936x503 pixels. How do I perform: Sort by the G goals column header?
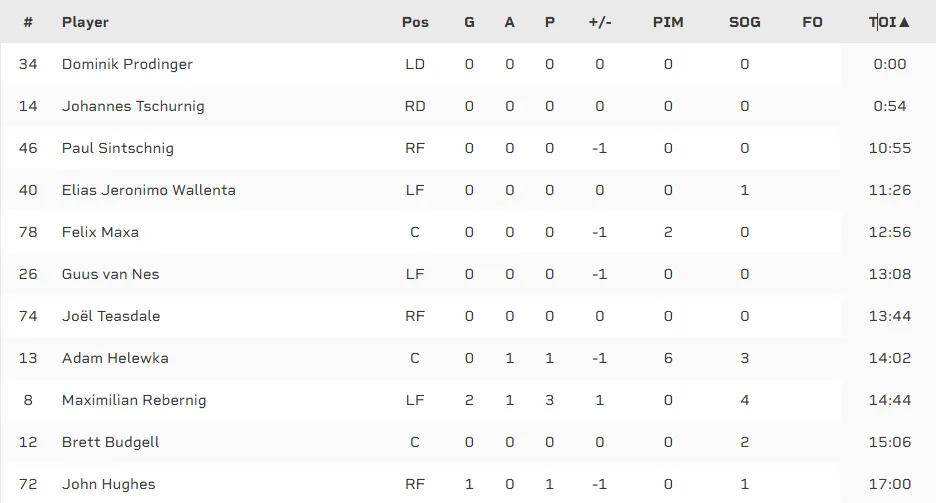coord(470,22)
